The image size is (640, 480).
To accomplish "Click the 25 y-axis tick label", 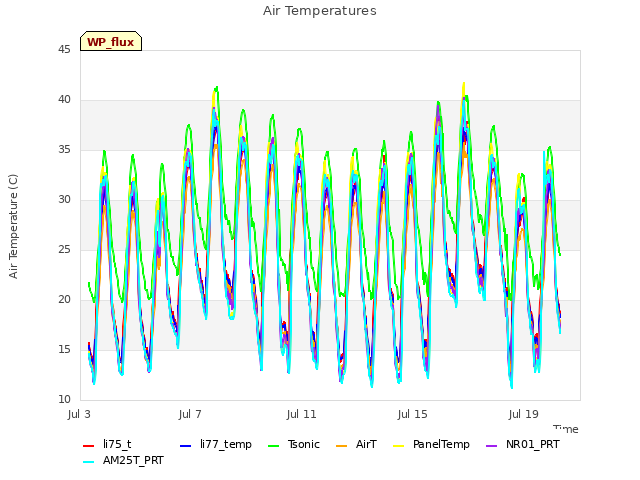I will pyautogui.click(x=64, y=250).
